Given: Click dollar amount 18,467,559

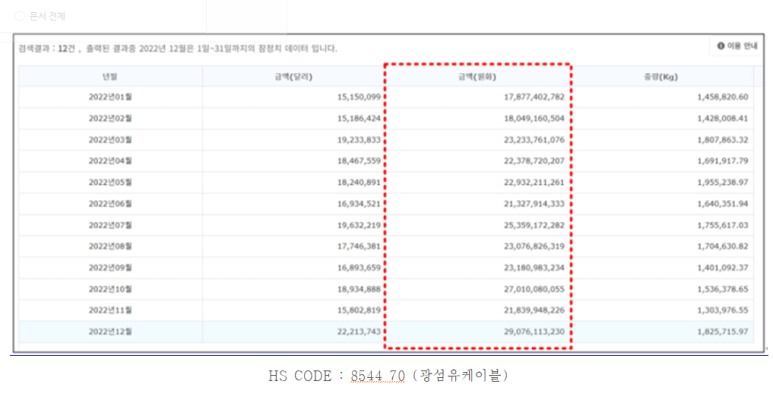Looking at the screenshot, I should tap(359, 161).
